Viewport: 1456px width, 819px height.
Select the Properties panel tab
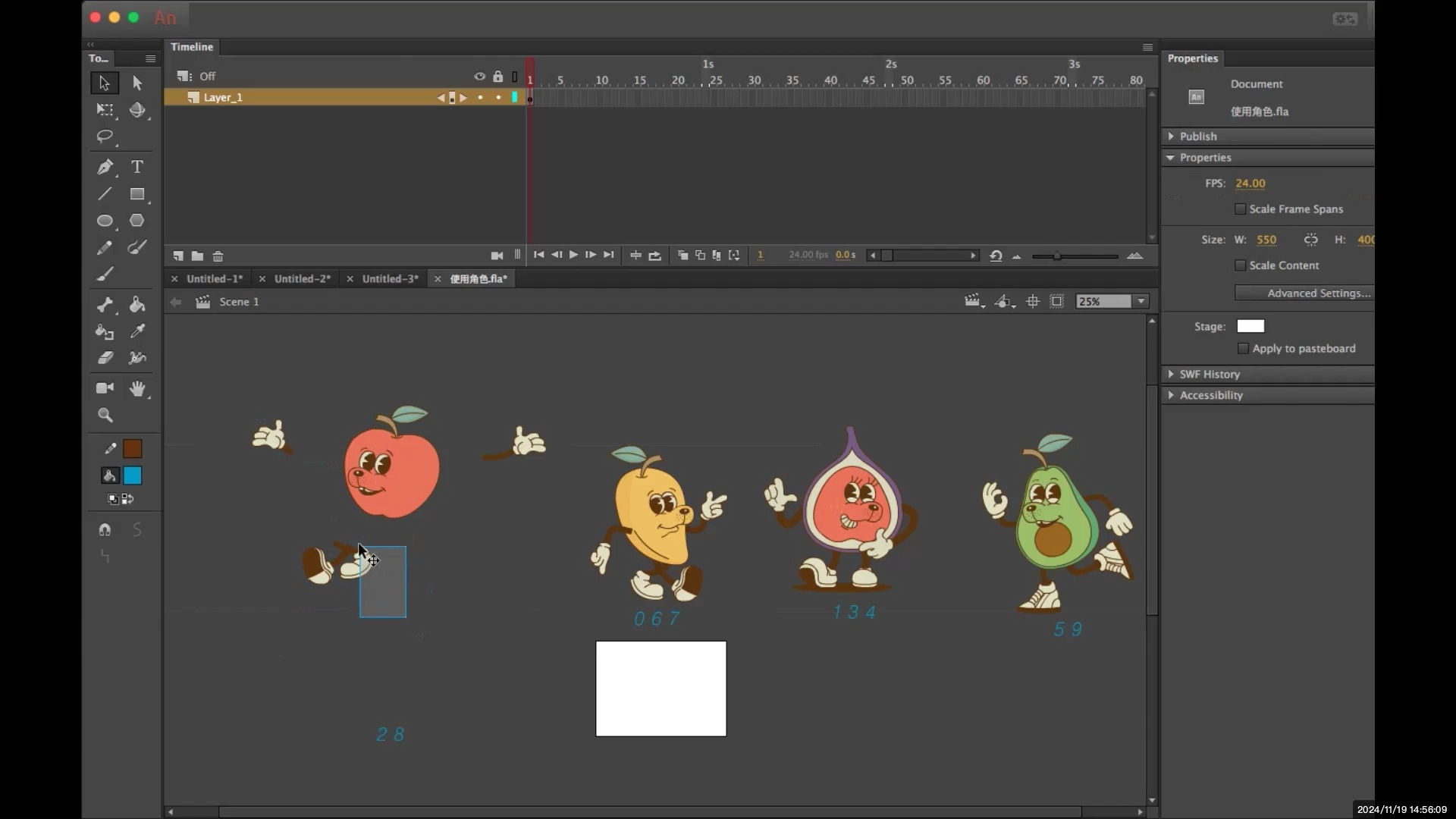tap(1192, 58)
